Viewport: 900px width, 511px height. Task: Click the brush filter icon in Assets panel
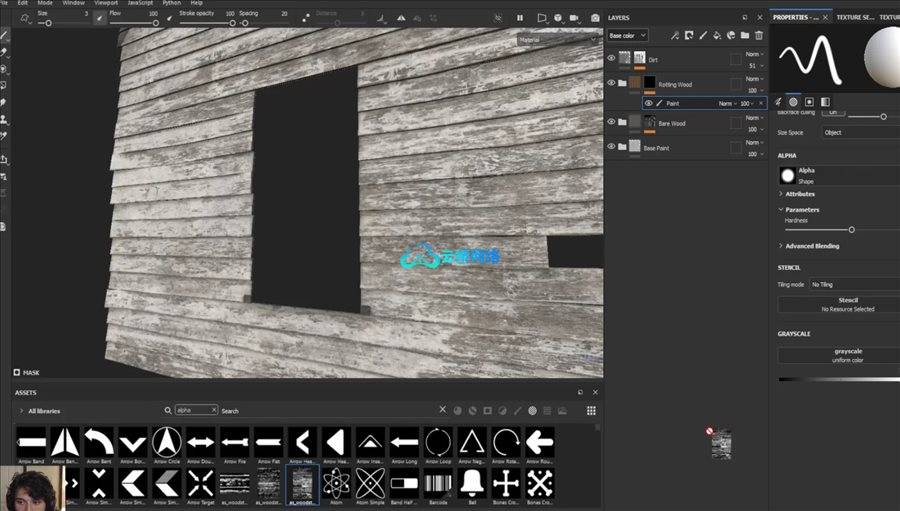[x=518, y=411]
